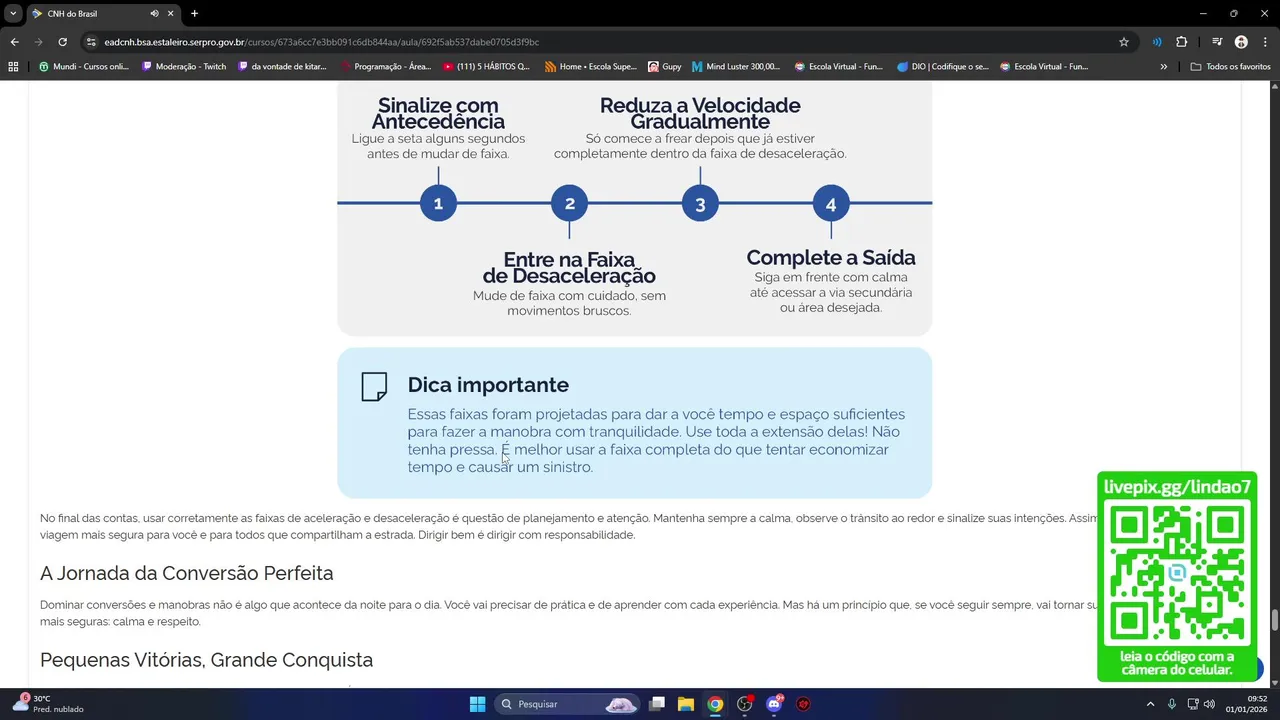Screen dimensions: 1280x720
Task: Open Home - Escola Supe... bookmark
Action: pos(591,66)
